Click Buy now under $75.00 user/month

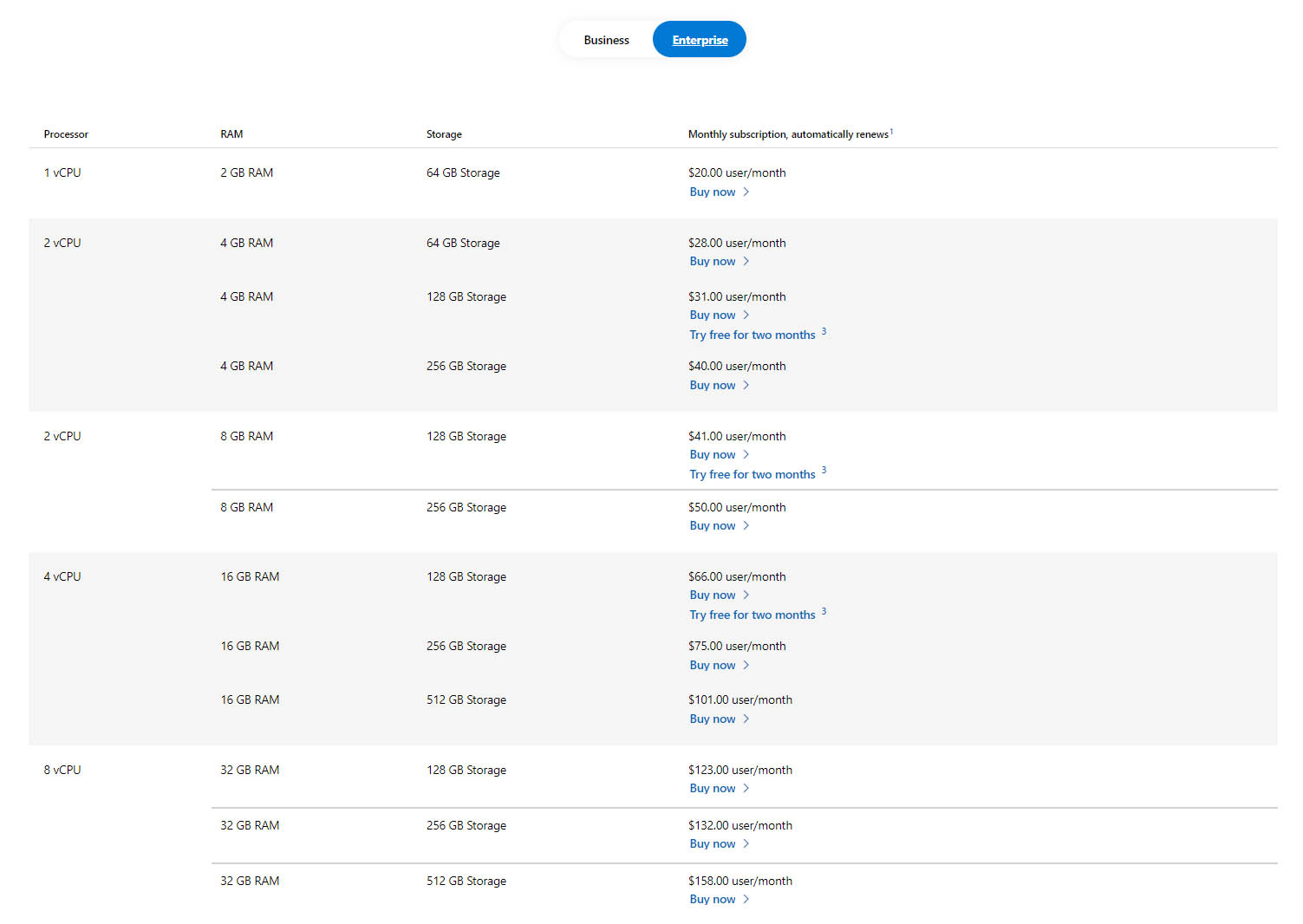(713, 665)
